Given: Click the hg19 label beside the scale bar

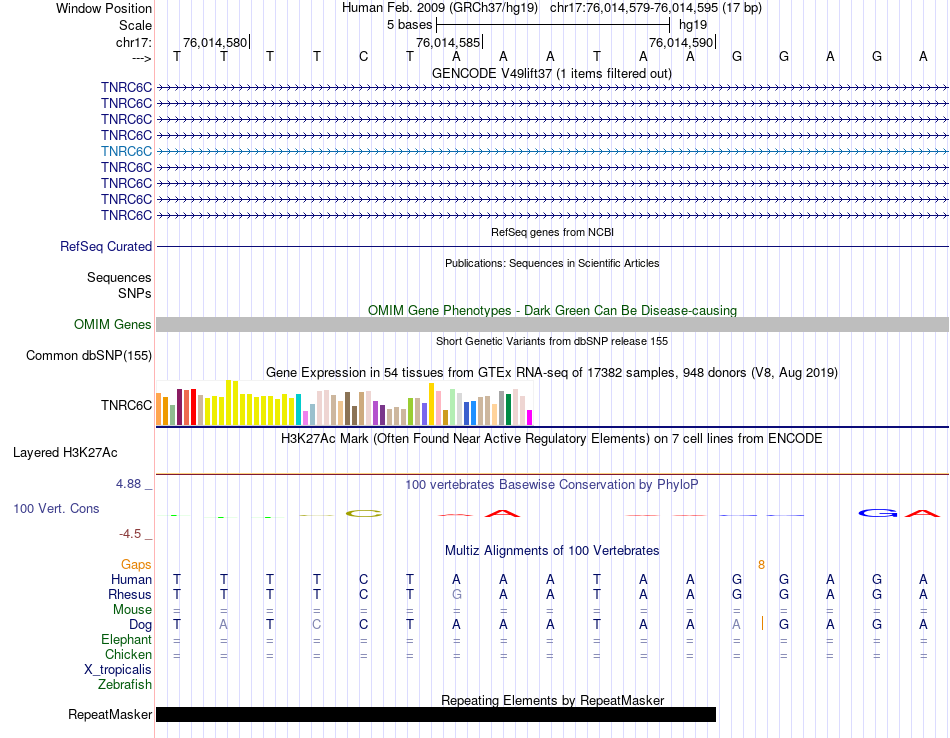Looking at the screenshot, I should pos(693,25).
